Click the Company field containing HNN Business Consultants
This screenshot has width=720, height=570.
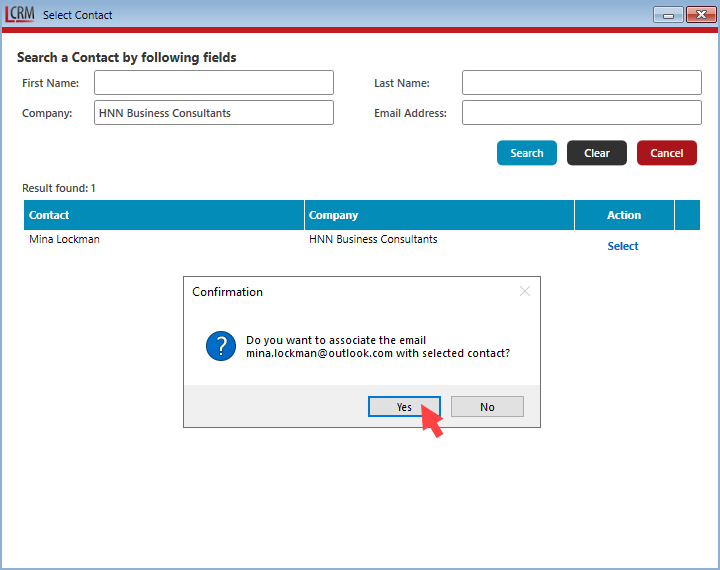click(213, 113)
